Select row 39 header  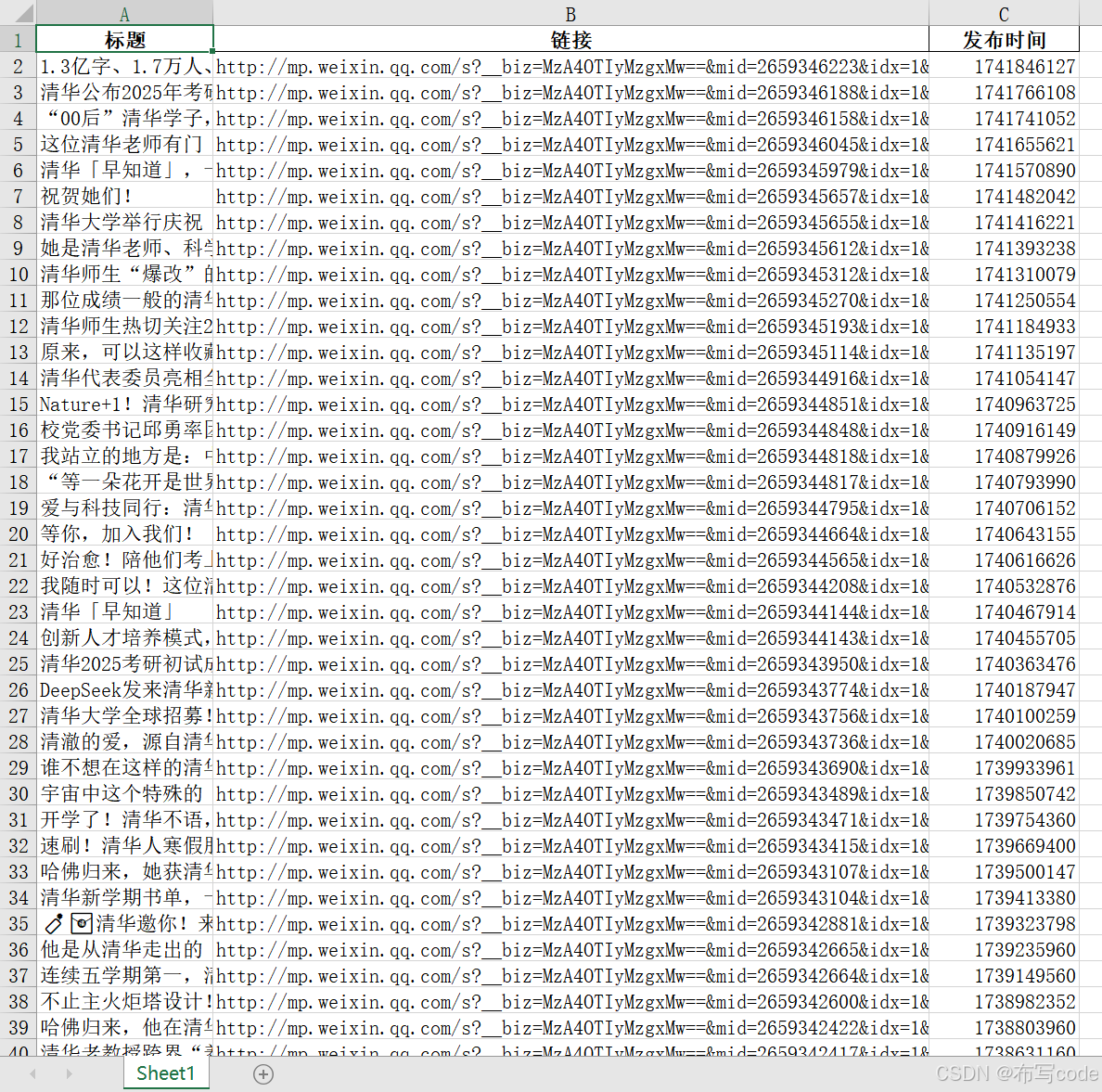18,1027
